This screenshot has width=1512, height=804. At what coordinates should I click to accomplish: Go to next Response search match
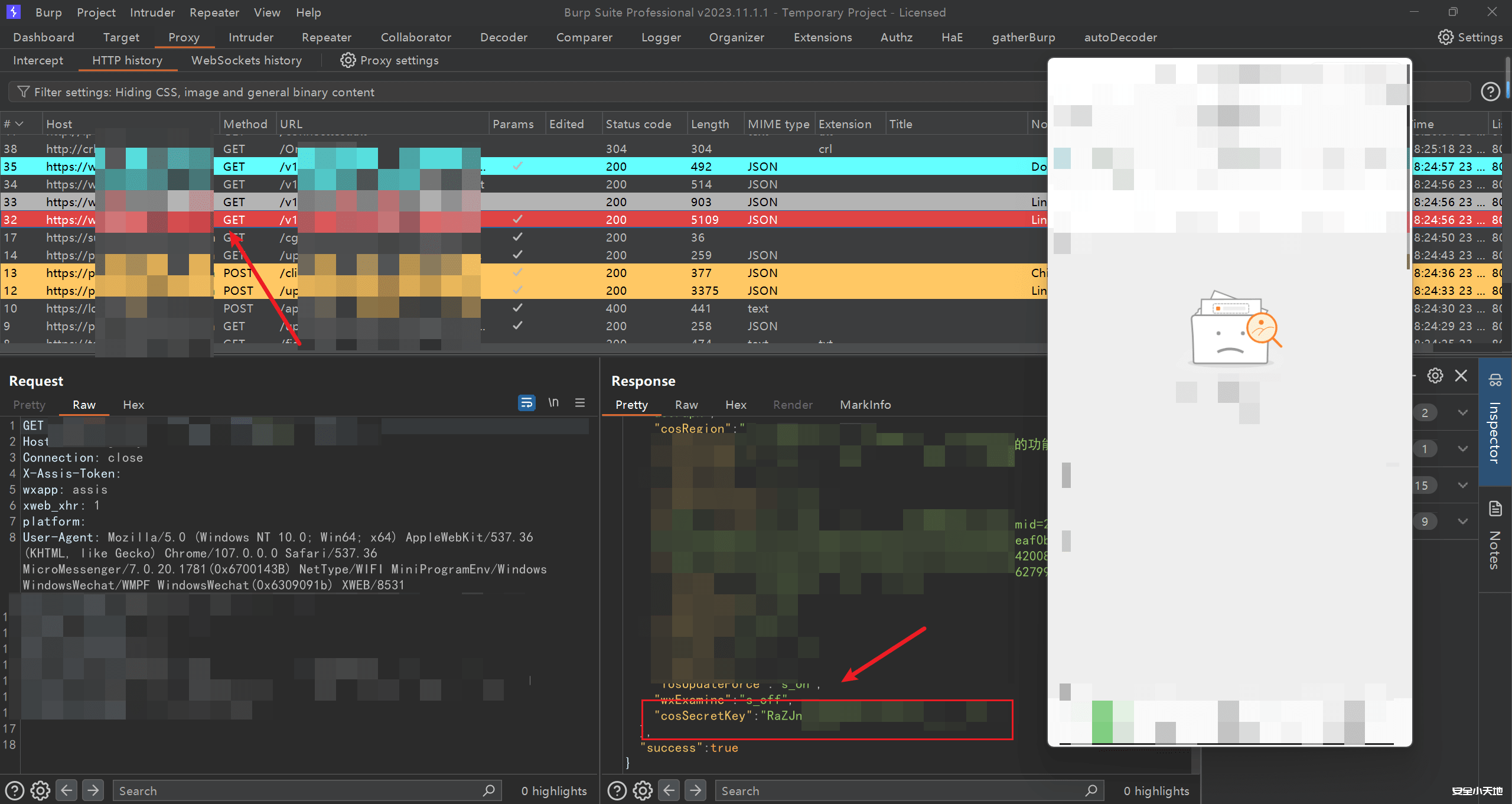pos(696,790)
